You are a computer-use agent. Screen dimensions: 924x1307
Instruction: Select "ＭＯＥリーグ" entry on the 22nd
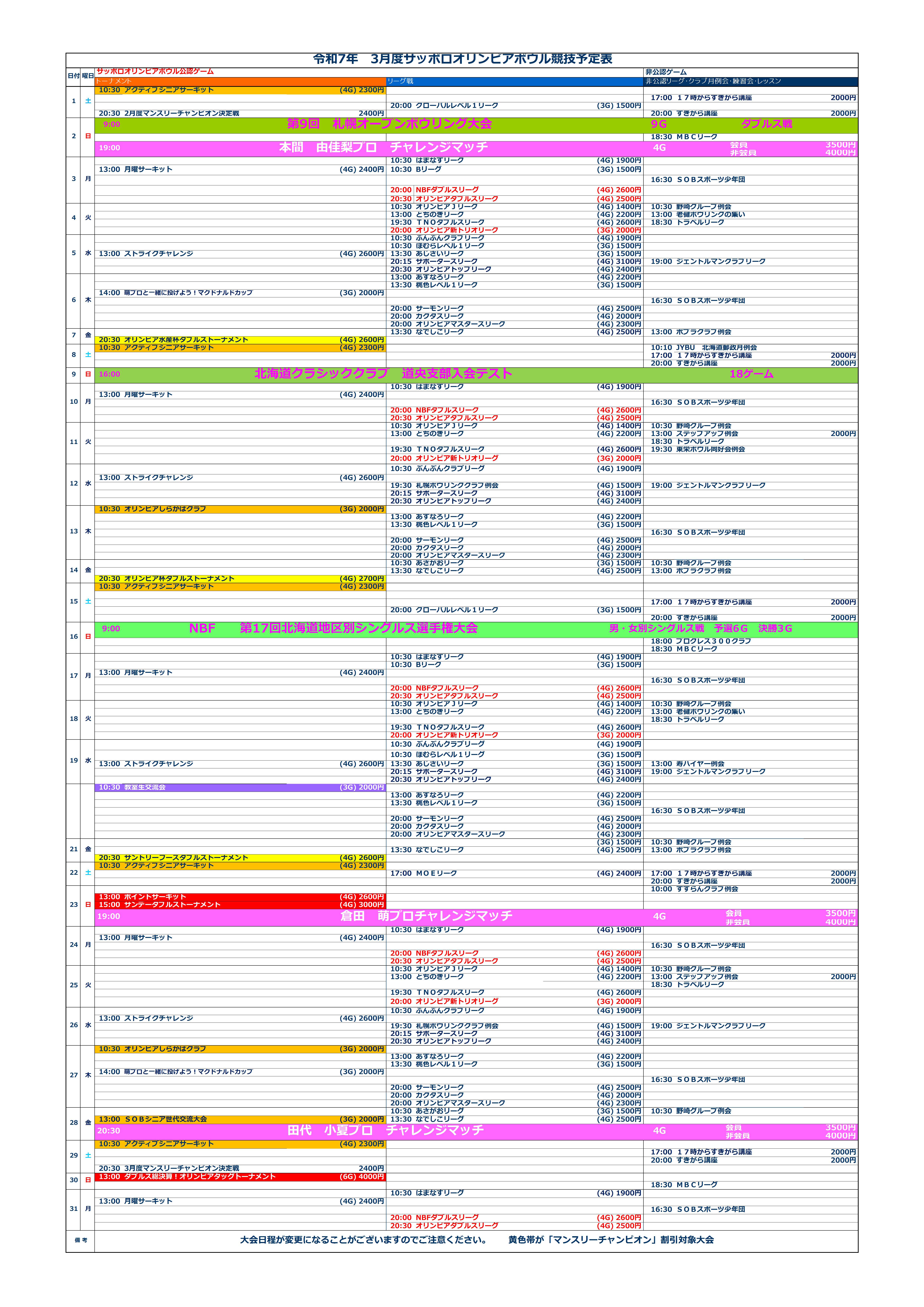pos(436,873)
